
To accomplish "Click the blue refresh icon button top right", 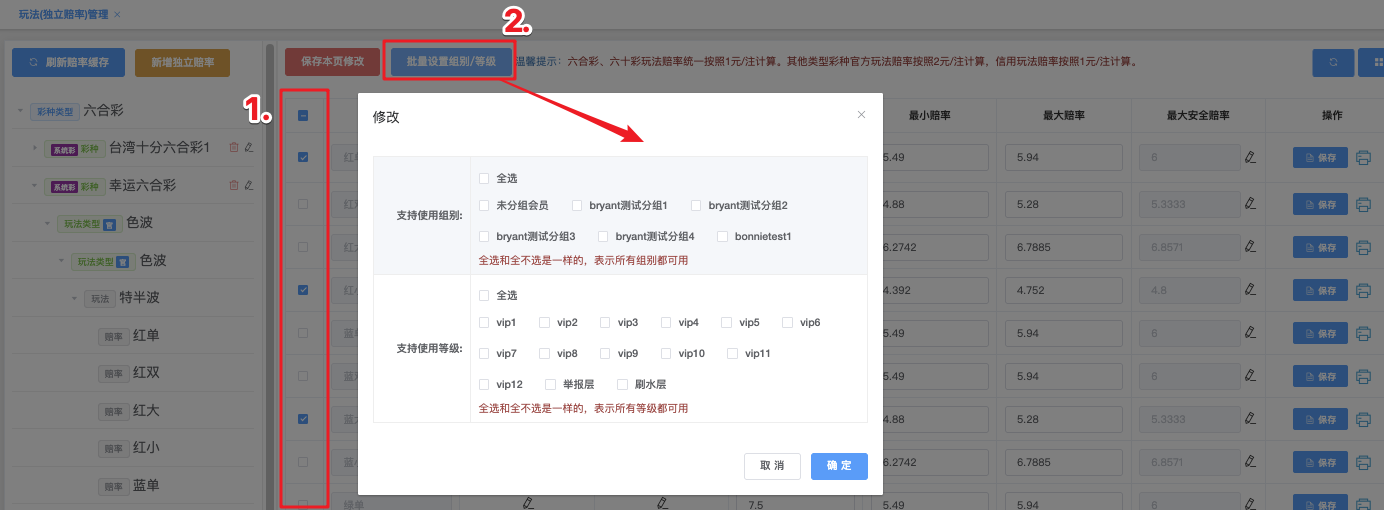I will coord(1333,62).
